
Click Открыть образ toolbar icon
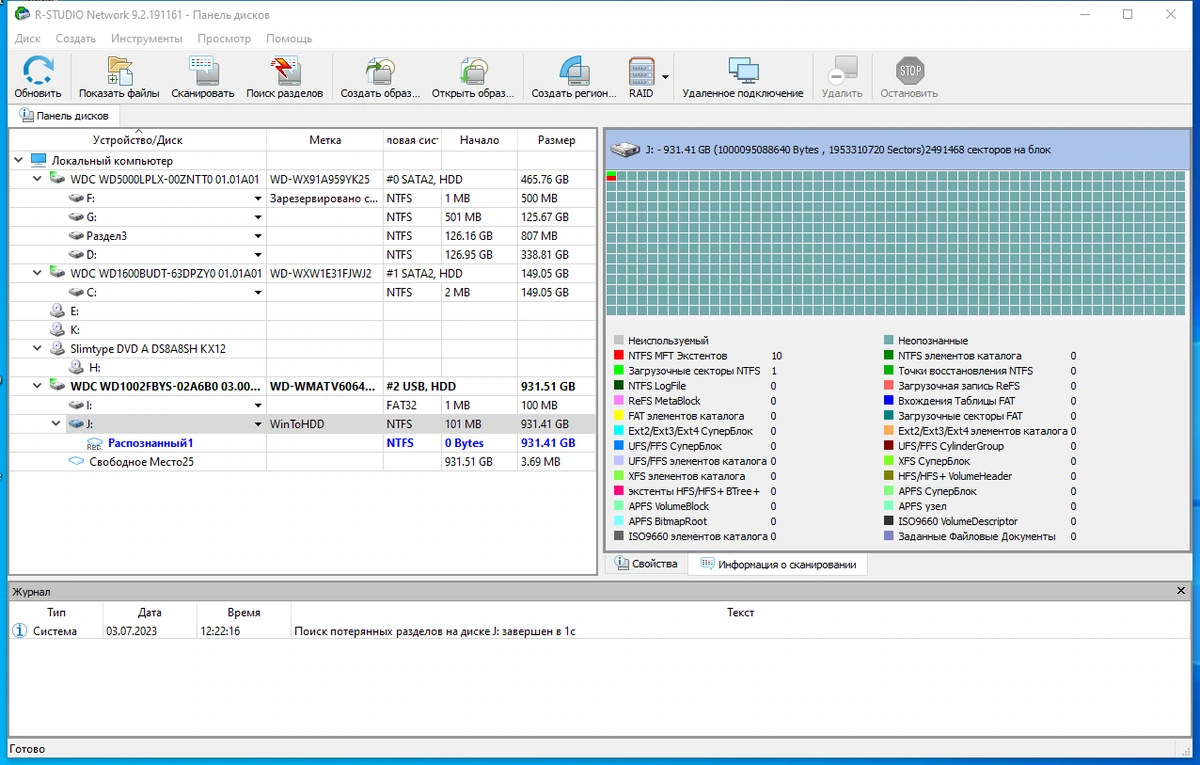pos(473,71)
